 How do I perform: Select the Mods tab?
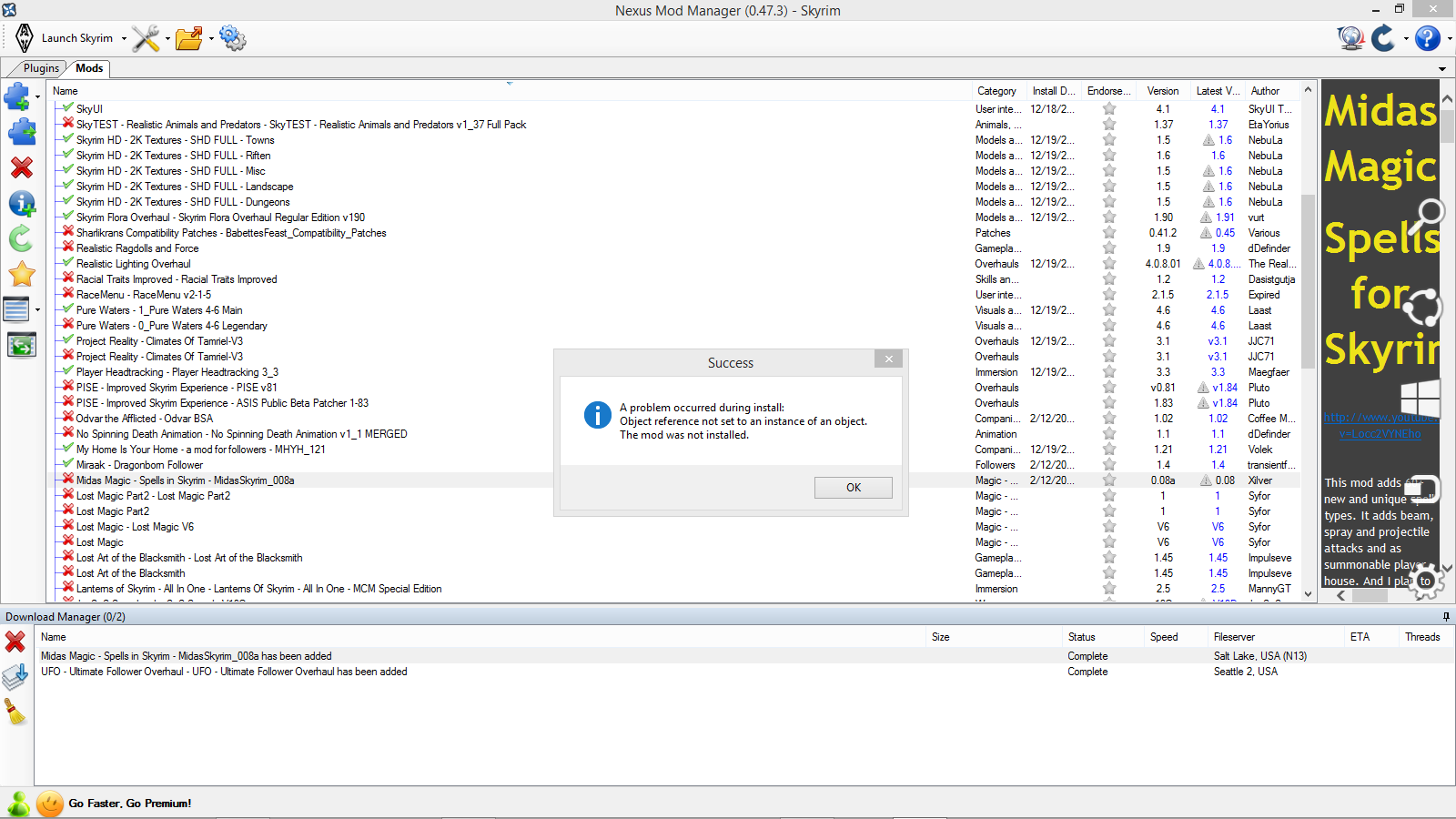tap(89, 68)
